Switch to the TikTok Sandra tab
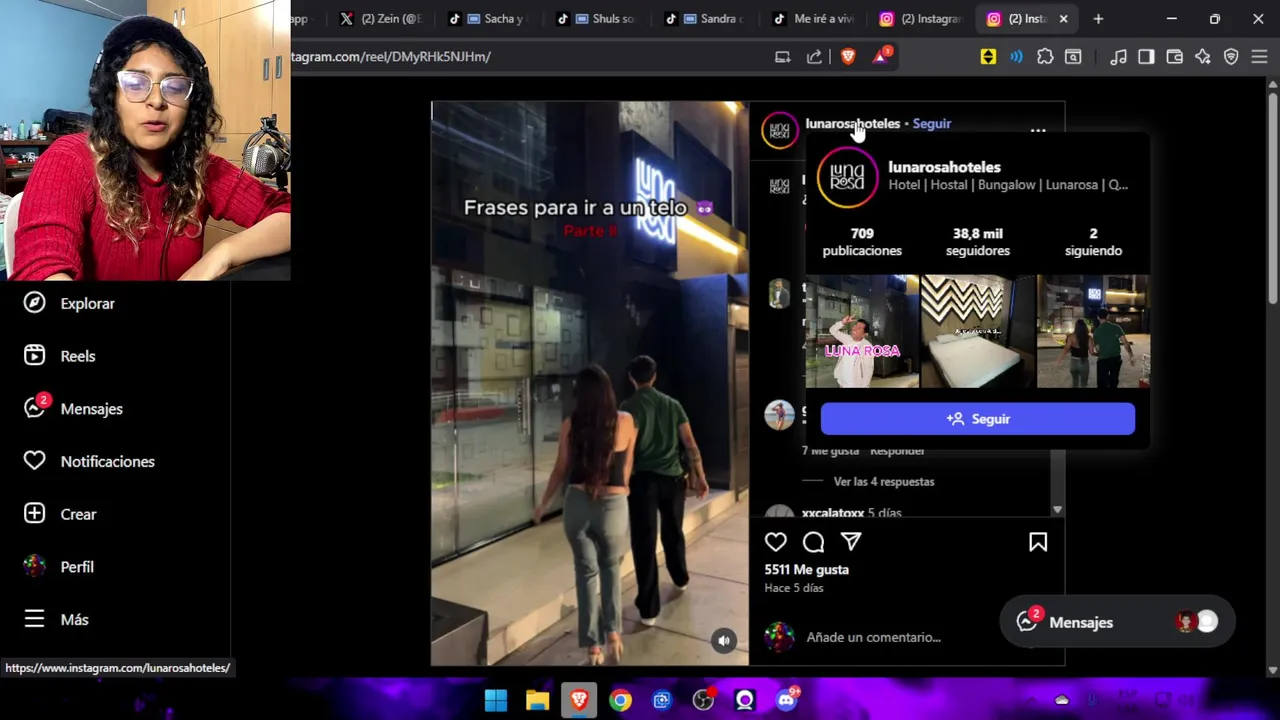1280x720 pixels. (x=705, y=19)
